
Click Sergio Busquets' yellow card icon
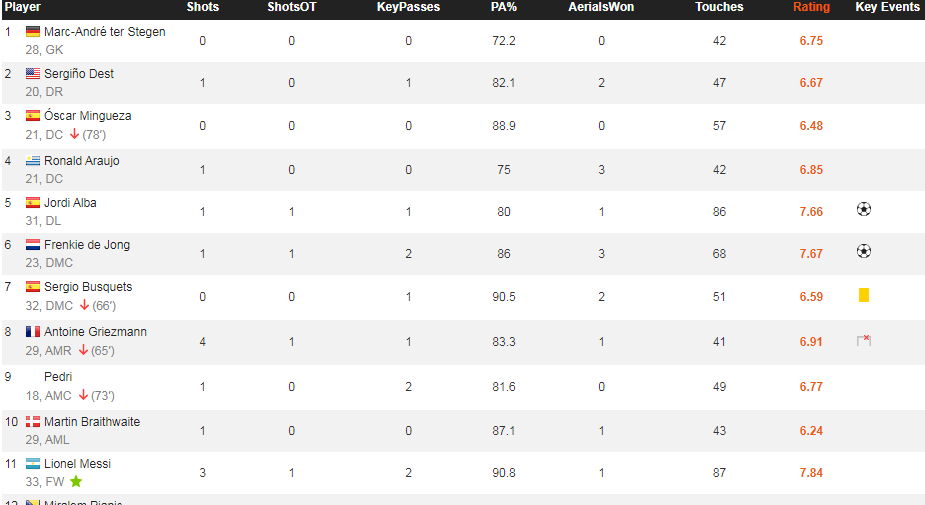click(x=864, y=295)
